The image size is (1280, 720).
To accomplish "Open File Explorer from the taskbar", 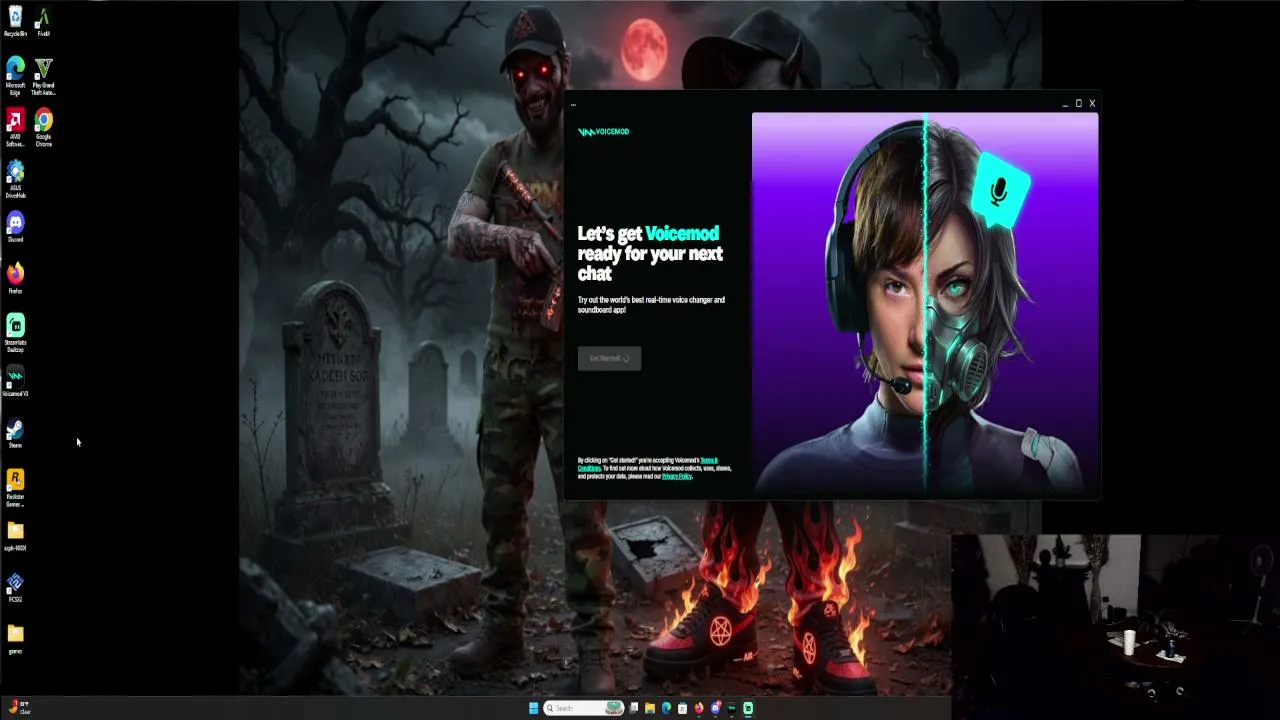I will click(x=650, y=708).
